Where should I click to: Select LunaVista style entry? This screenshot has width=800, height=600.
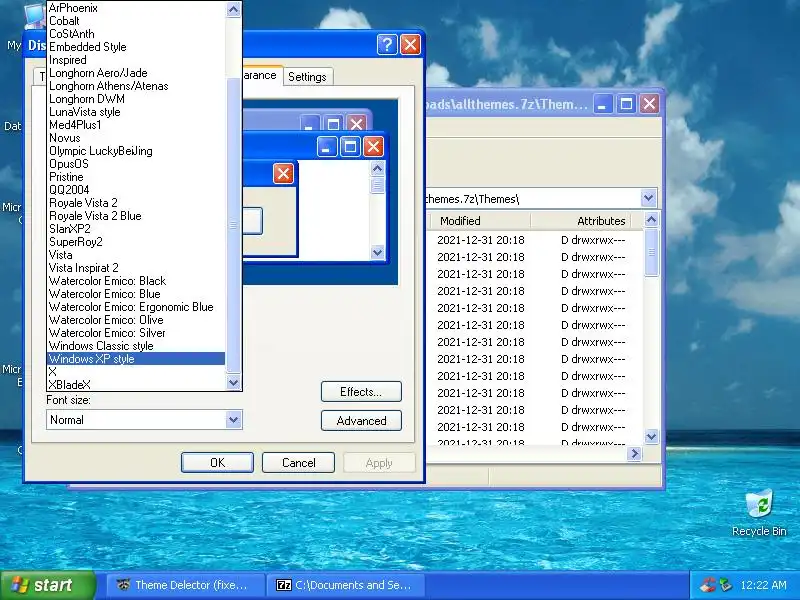coord(136,112)
